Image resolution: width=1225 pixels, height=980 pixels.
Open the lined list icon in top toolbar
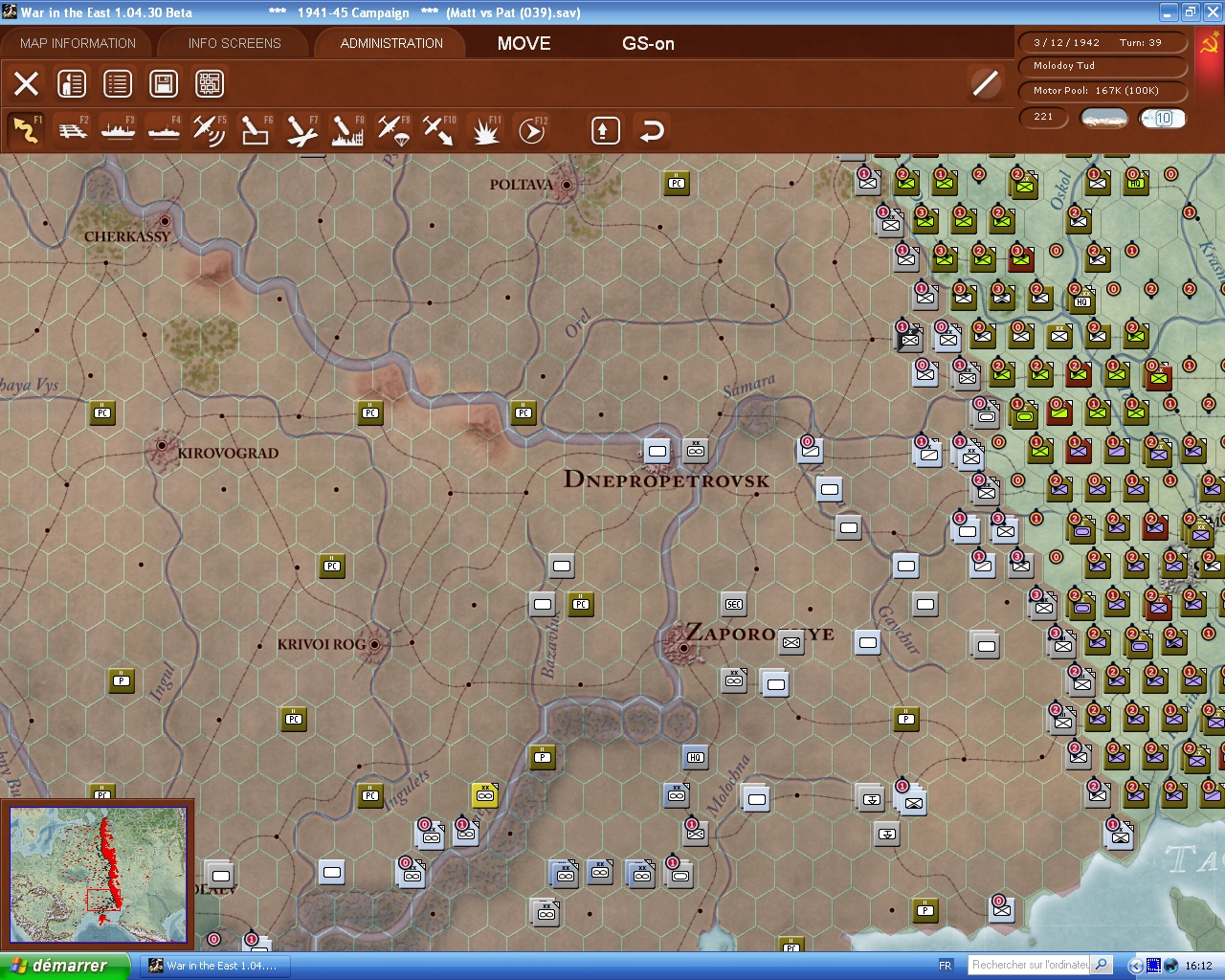point(118,83)
